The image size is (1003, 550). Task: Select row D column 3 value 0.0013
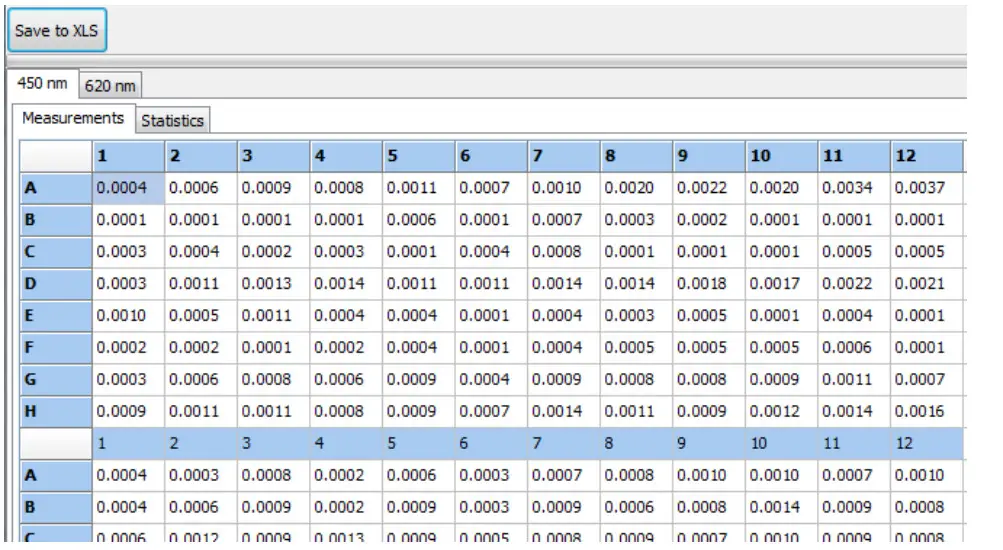[x=273, y=284]
